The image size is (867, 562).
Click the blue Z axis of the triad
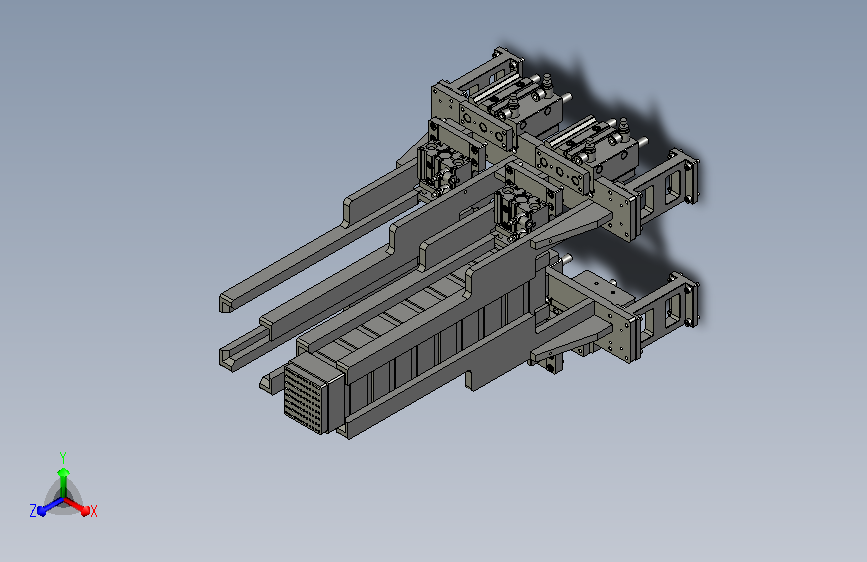click(x=50, y=507)
